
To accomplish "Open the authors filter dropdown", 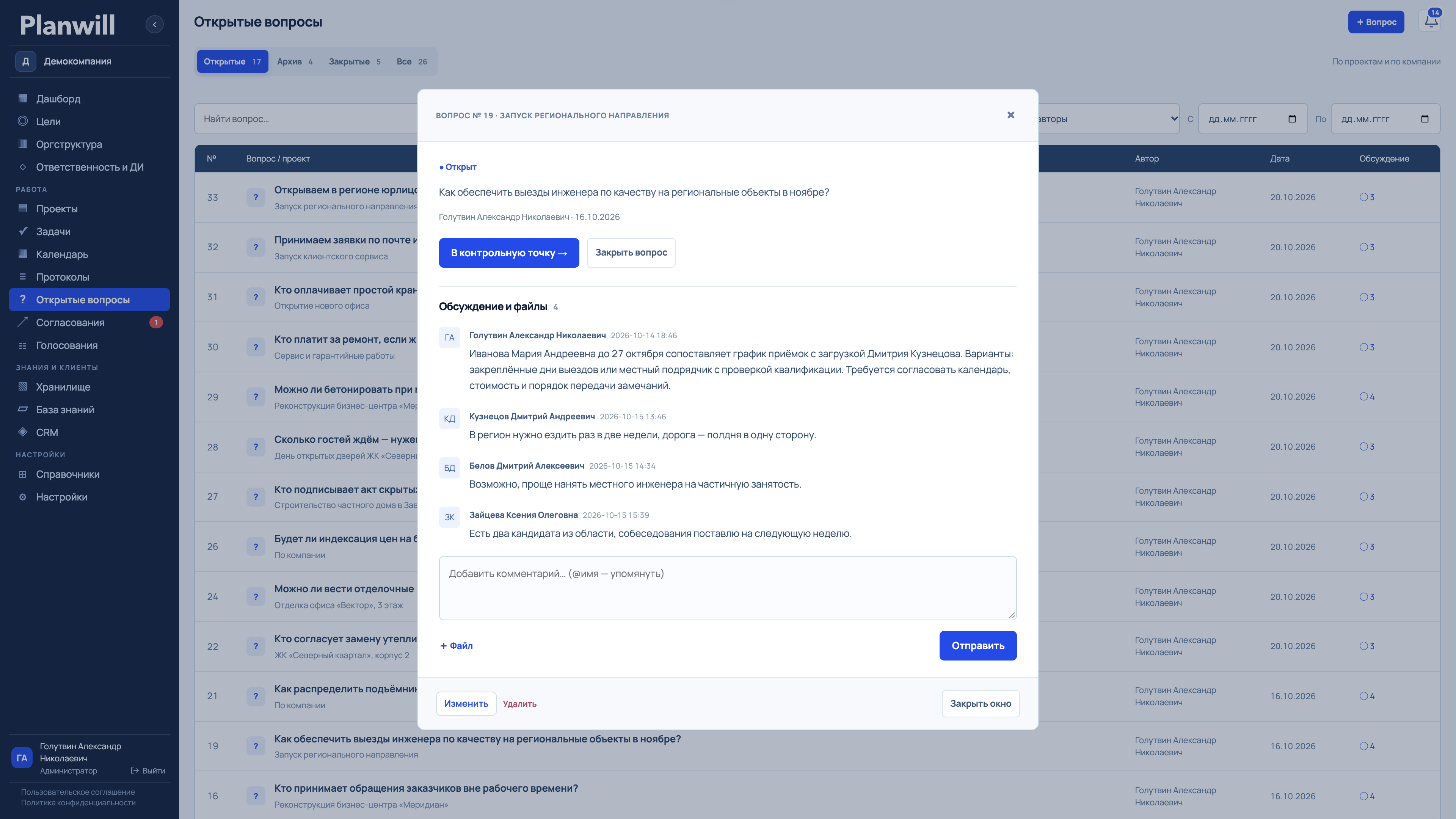I will tap(1109, 119).
